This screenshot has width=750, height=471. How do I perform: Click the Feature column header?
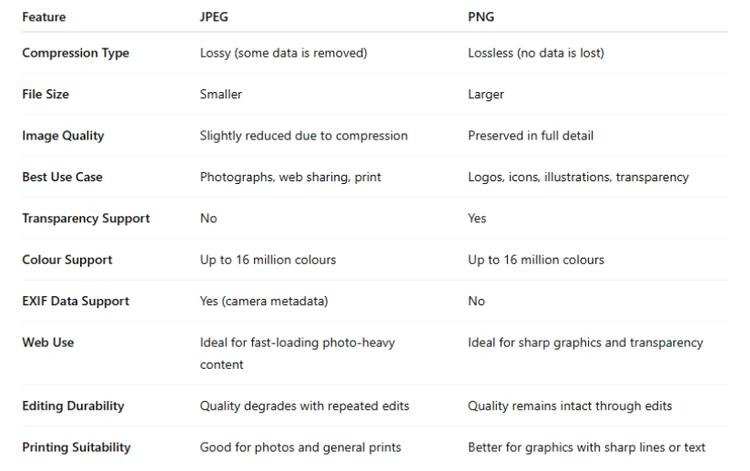coord(44,17)
